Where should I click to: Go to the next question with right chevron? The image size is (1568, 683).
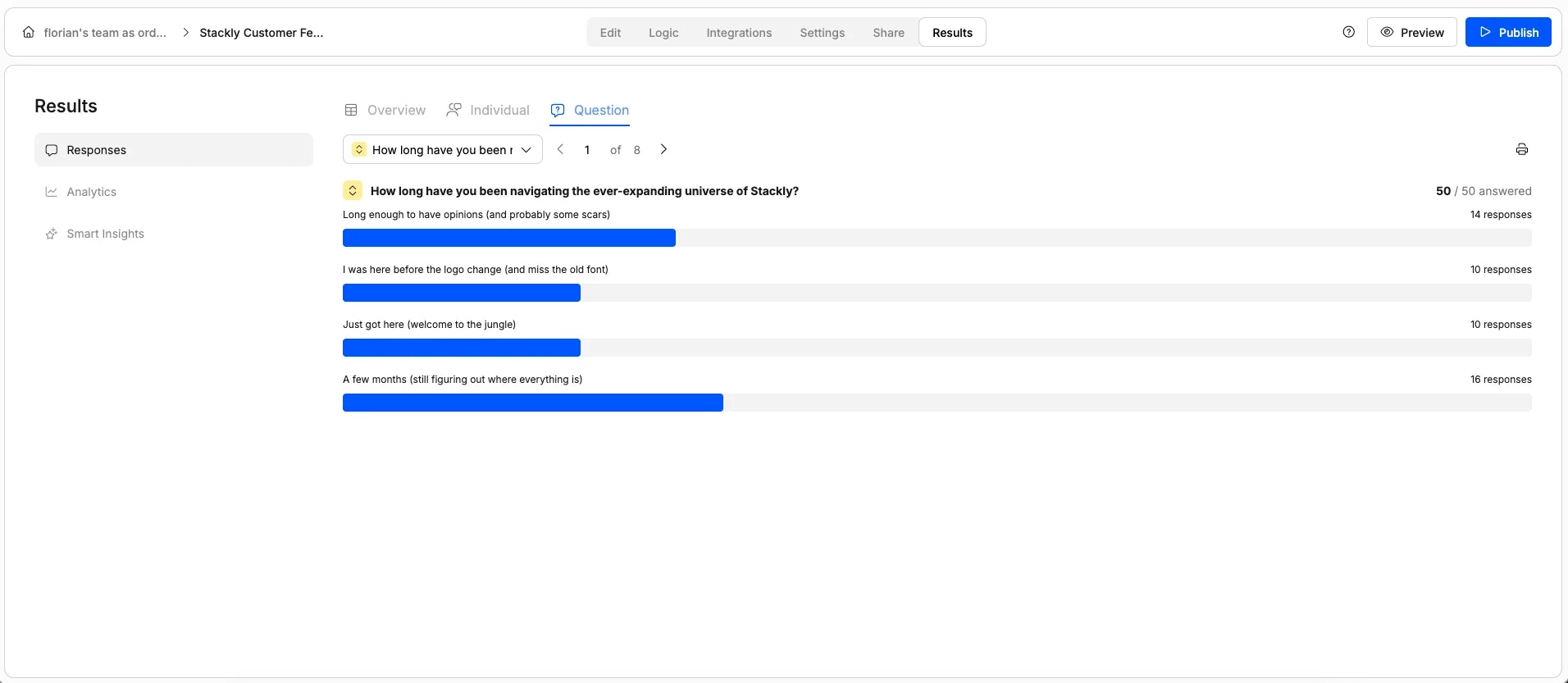click(663, 149)
